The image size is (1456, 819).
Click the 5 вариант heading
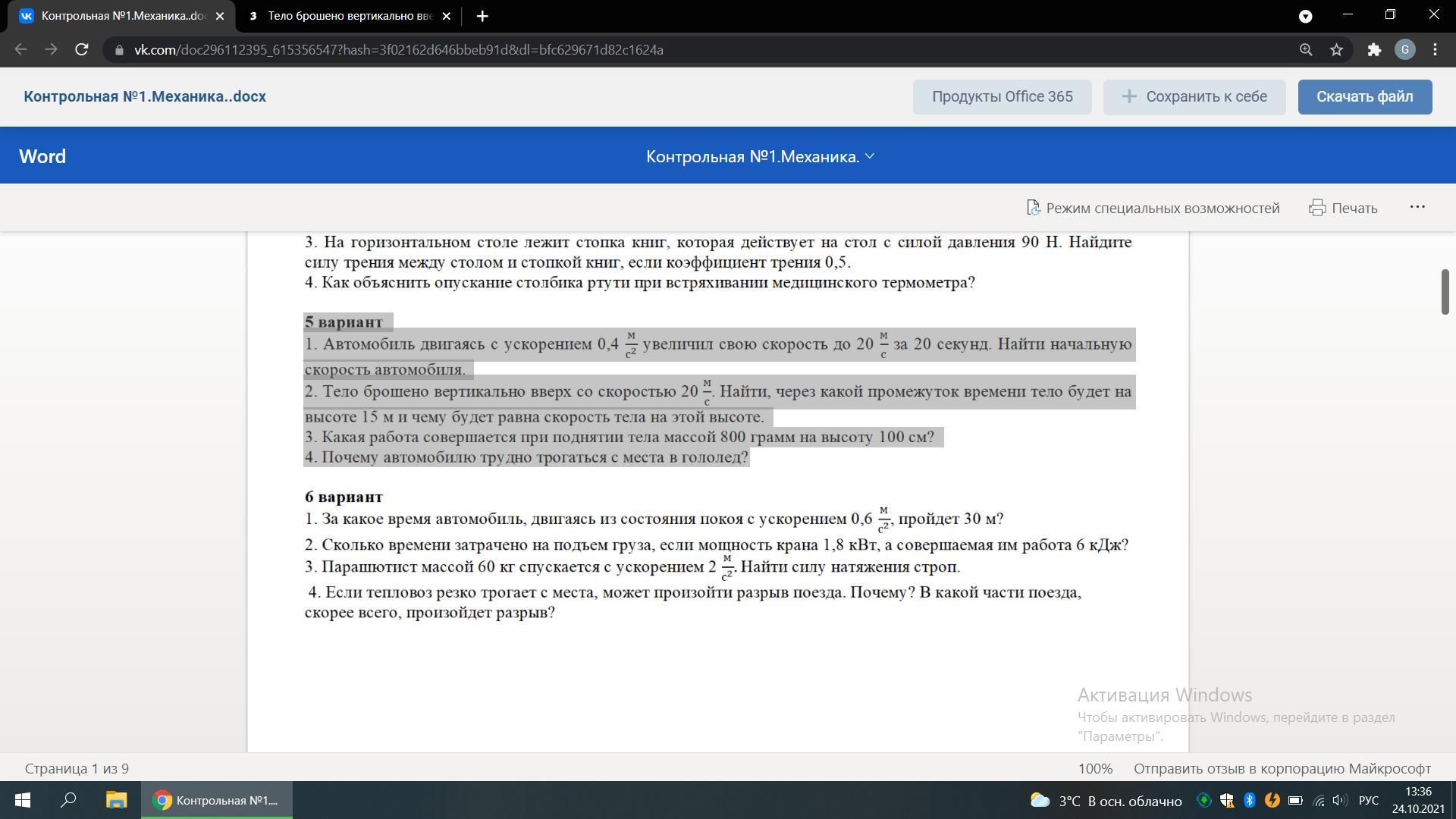[x=344, y=322]
